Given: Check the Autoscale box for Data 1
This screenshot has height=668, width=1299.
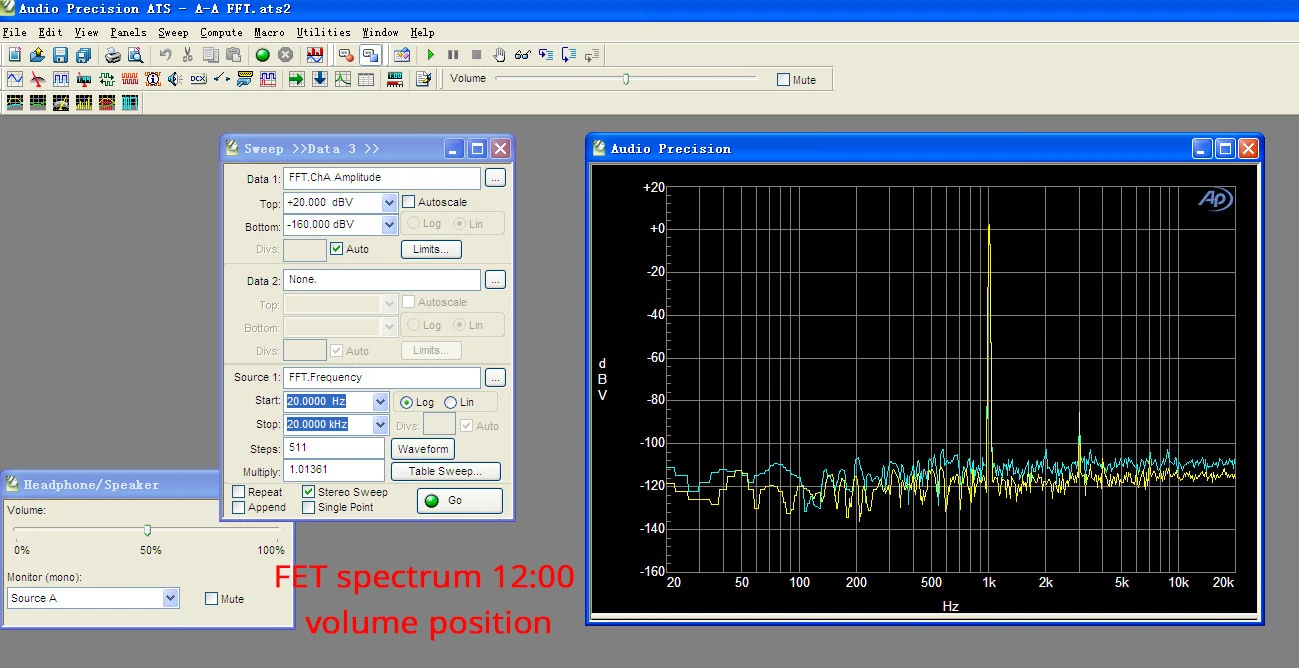Looking at the screenshot, I should pyautogui.click(x=408, y=202).
